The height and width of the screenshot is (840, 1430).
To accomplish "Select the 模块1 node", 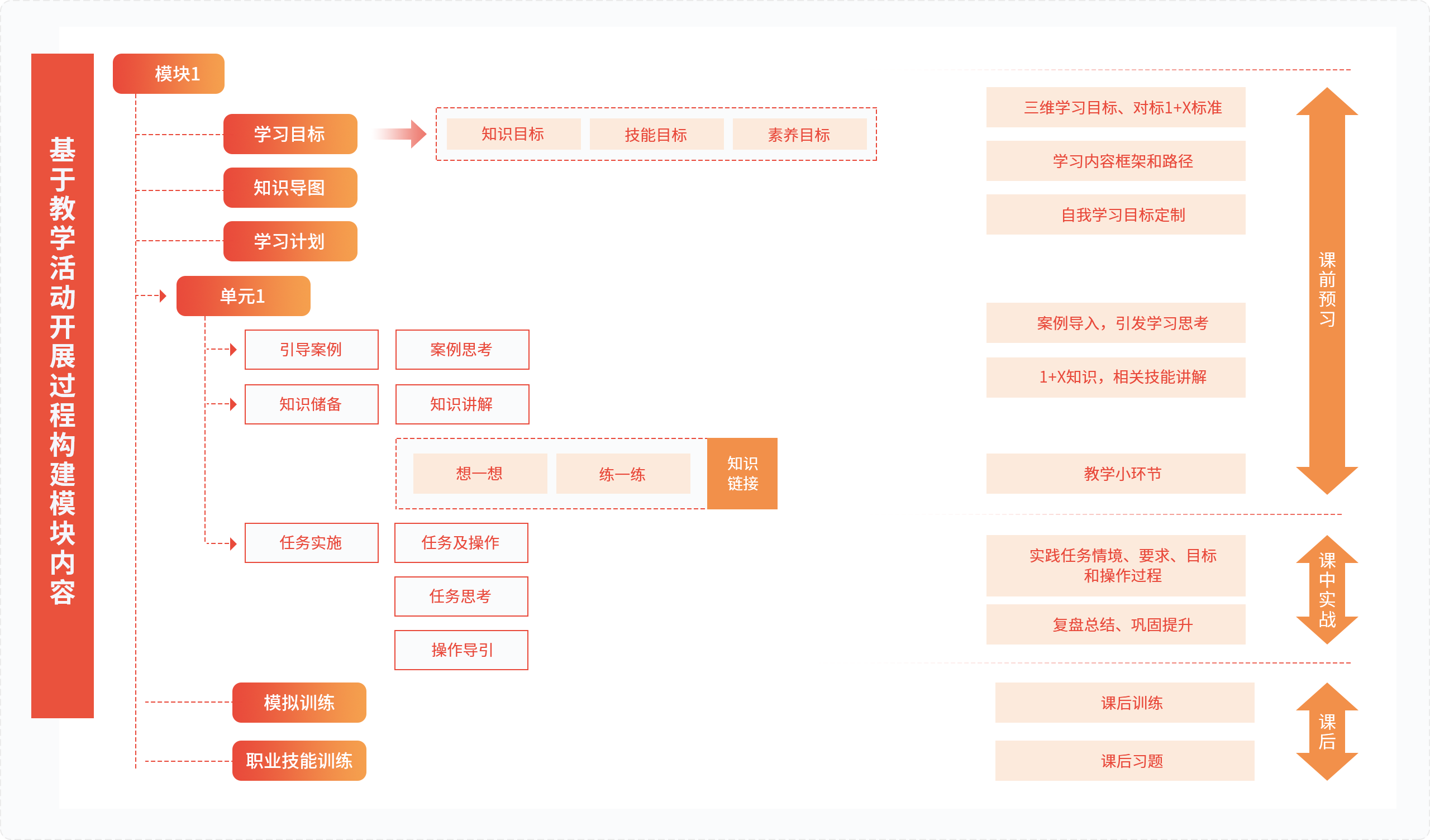I will click(x=169, y=74).
